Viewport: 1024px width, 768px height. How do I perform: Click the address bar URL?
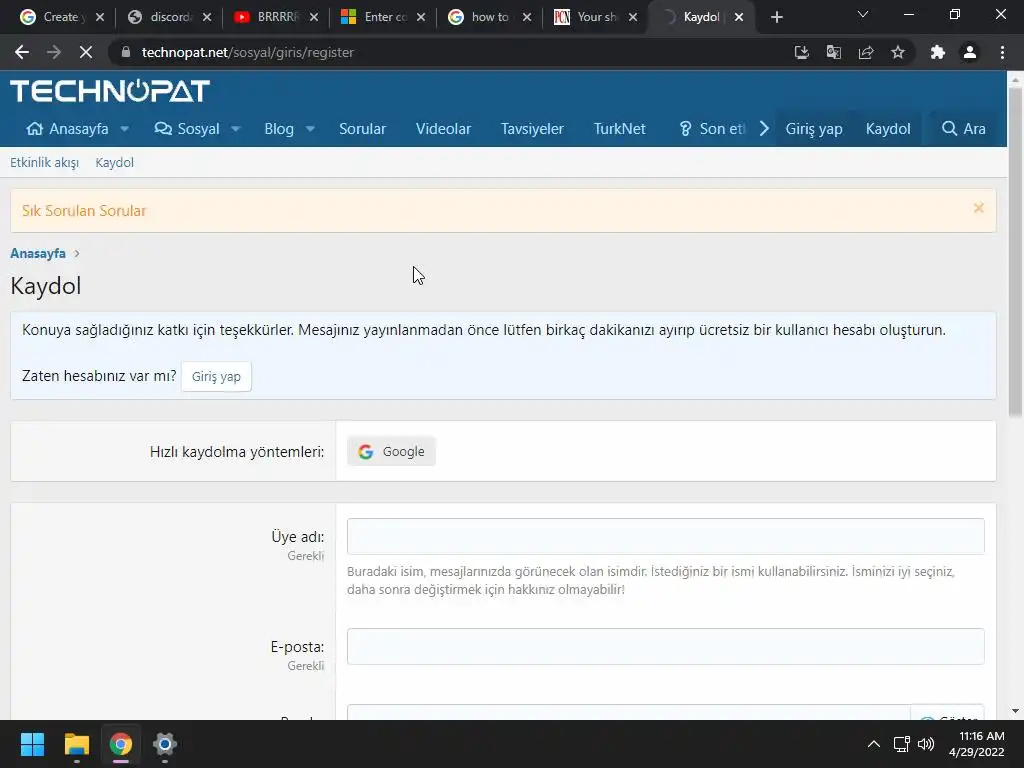pyautogui.click(x=248, y=52)
